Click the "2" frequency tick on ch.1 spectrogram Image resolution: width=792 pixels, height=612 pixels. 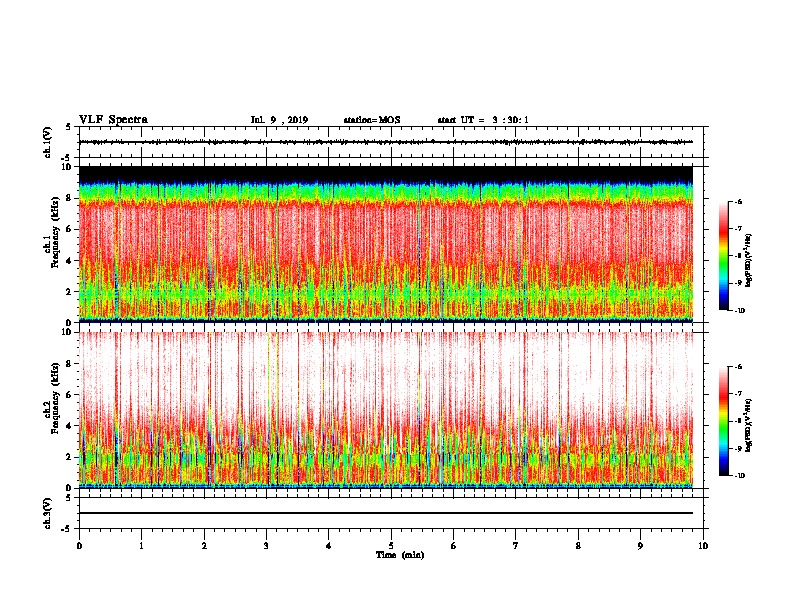[69, 292]
